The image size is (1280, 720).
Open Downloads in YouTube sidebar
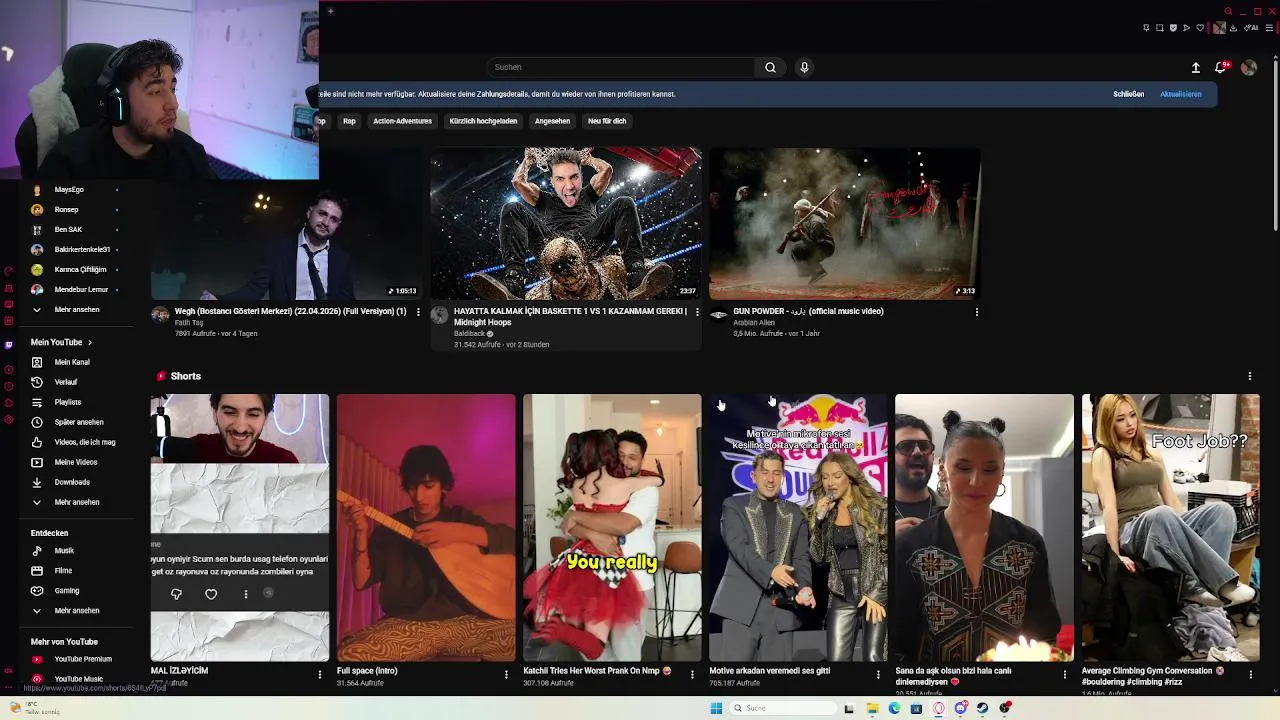(72, 482)
